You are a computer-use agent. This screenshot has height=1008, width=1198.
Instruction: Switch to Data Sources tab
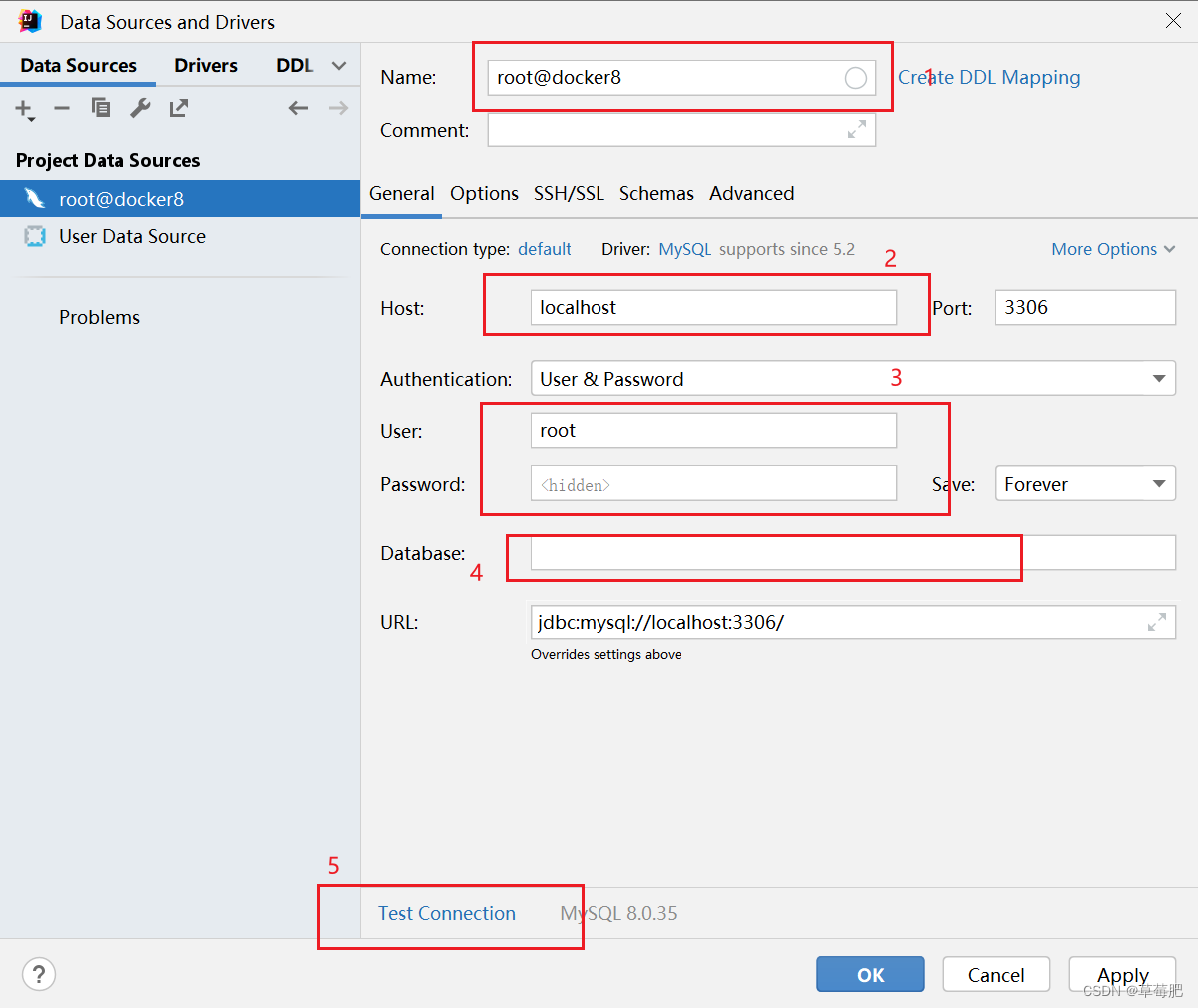pos(78,66)
